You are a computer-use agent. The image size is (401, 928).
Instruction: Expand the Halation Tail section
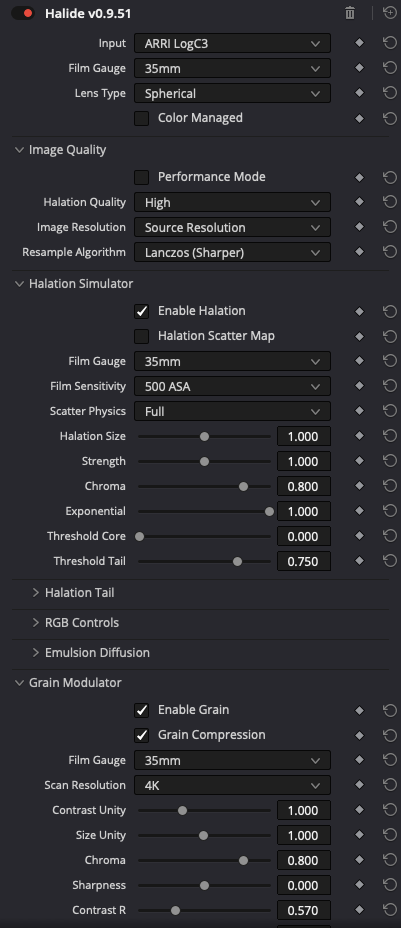point(35,592)
